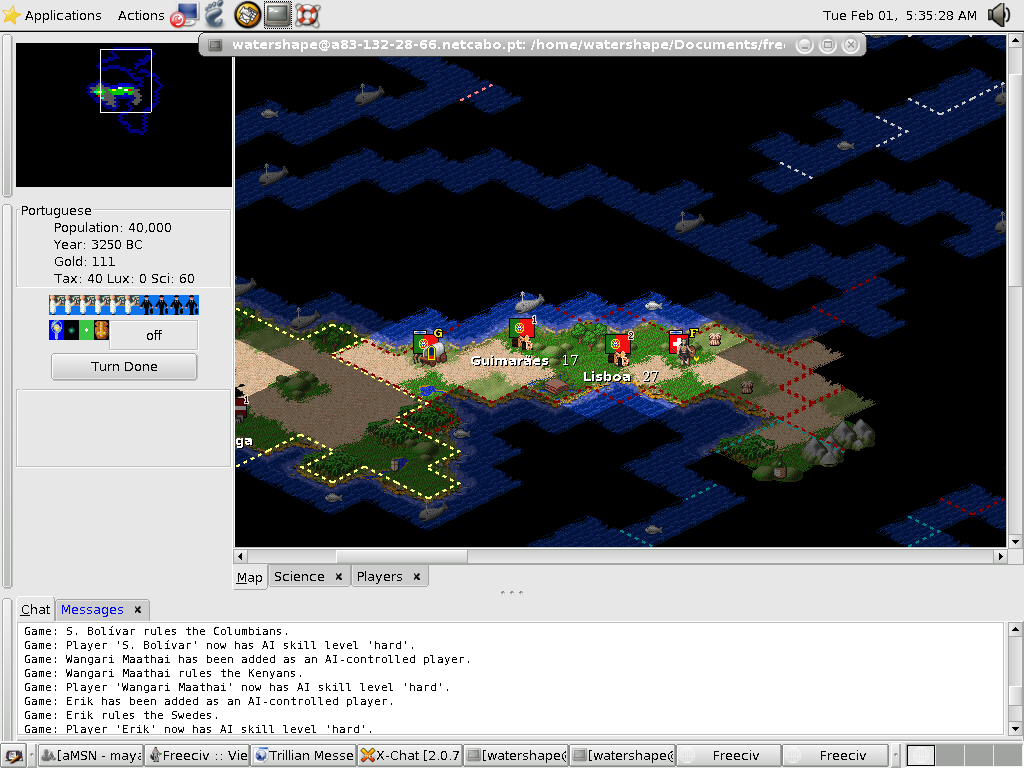The image size is (1024, 768).
Task: Click the Turn Done button
Action: [x=124, y=366]
